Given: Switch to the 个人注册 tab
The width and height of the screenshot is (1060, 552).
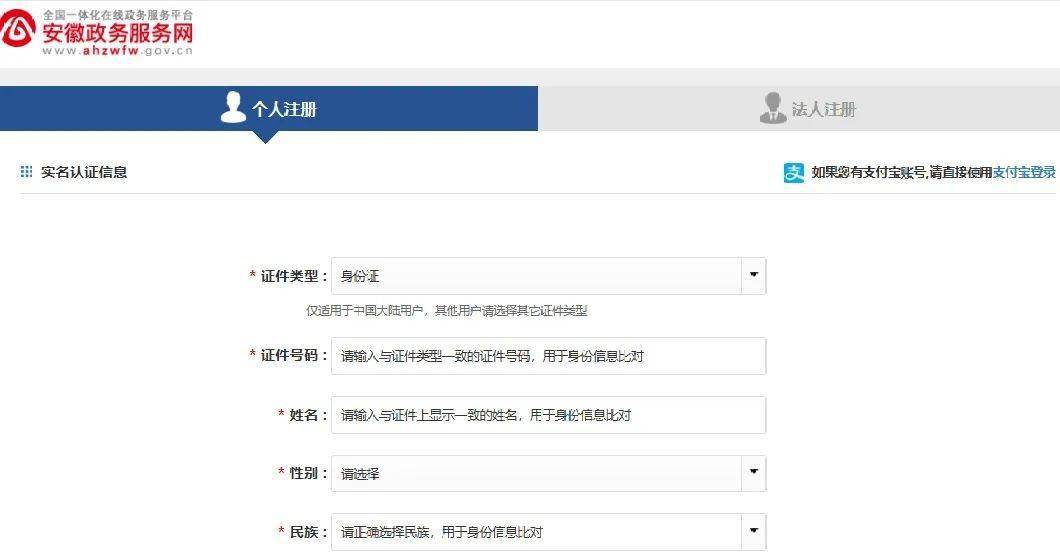Looking at the screenshot, I should (x=269, y=108).
